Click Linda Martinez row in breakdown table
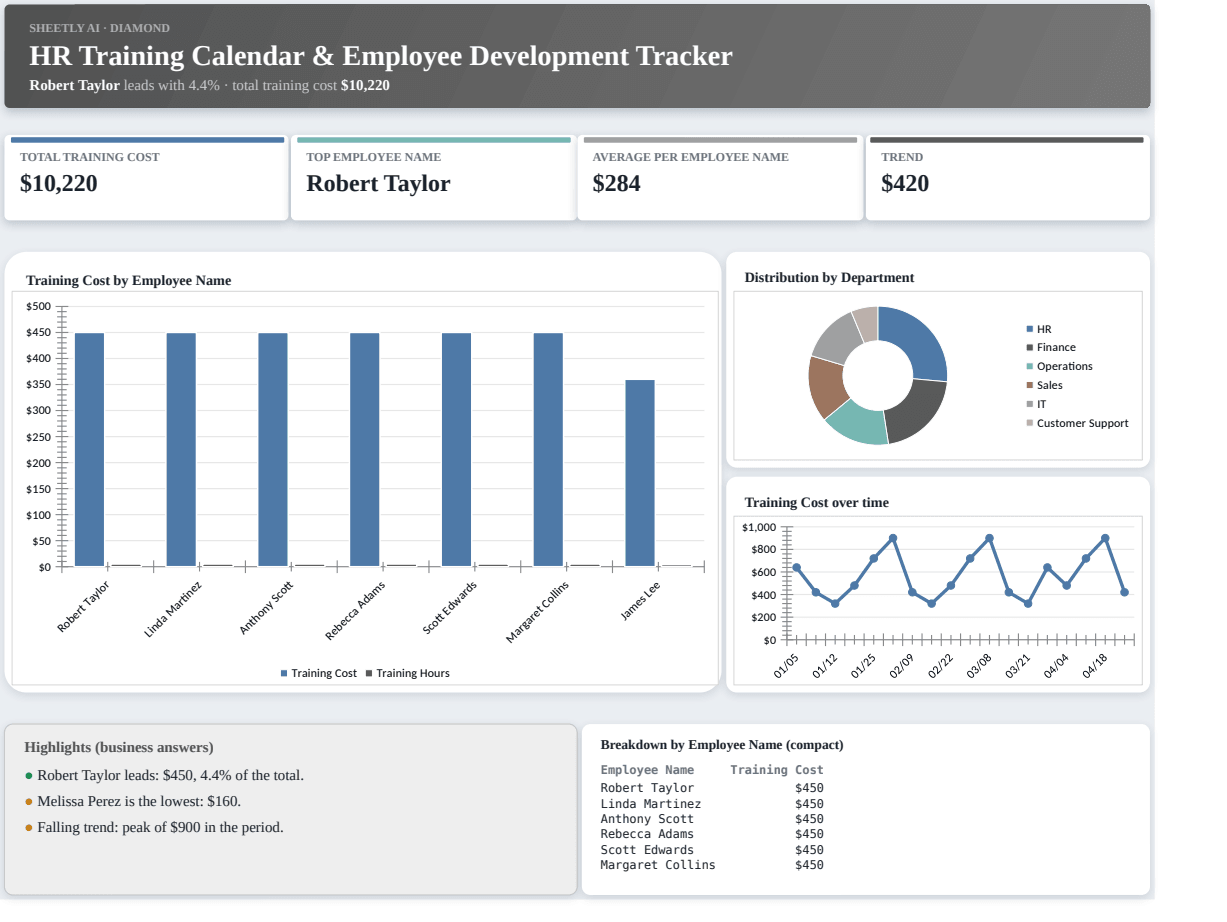Screen dimensions: 1227x922 click(x=712, y=804)
